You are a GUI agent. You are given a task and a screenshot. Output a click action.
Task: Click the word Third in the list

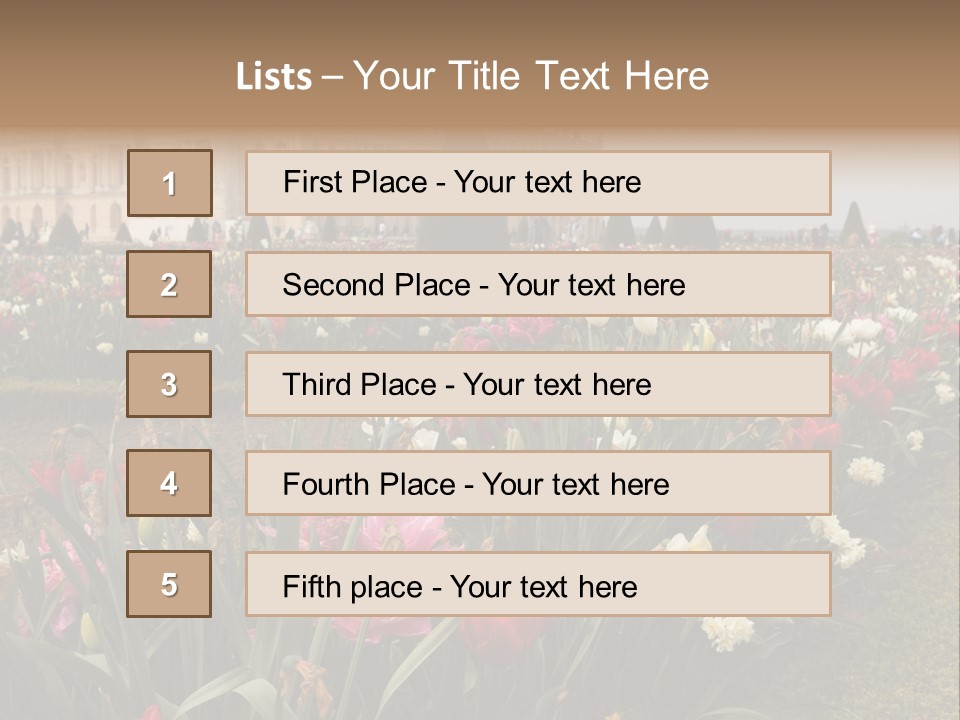(x=317, y=385)
